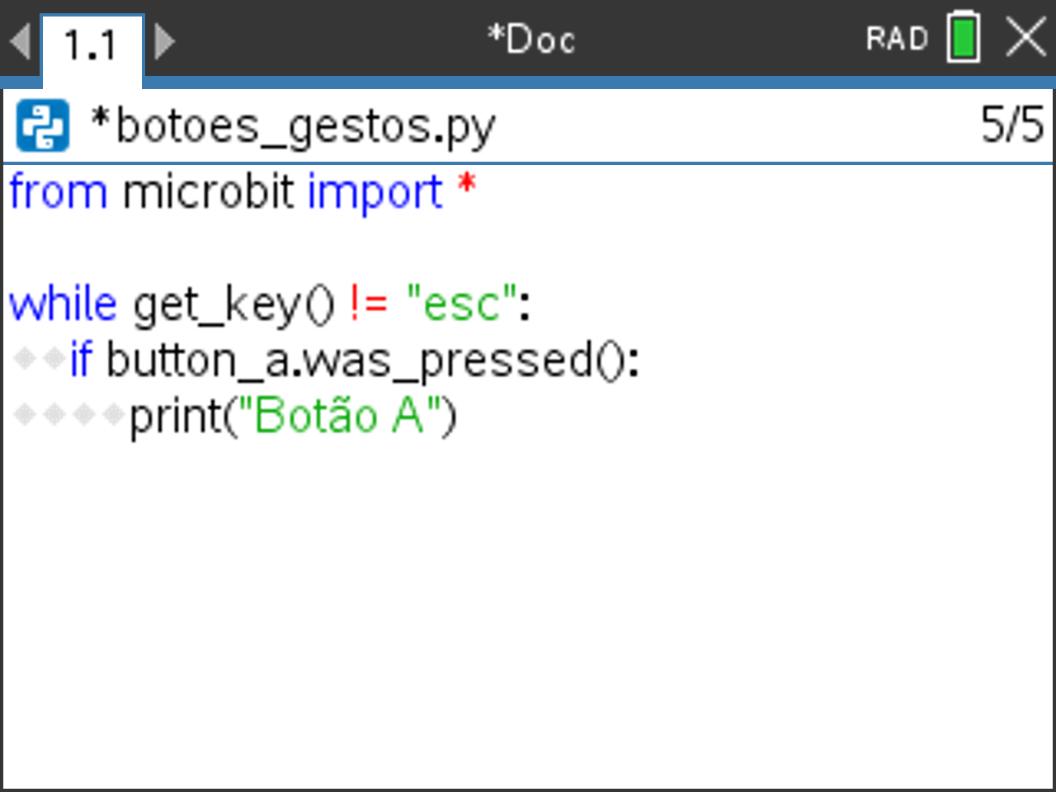Click the blue import keyword
This screenshot has height=792, width=1056.
375,194
